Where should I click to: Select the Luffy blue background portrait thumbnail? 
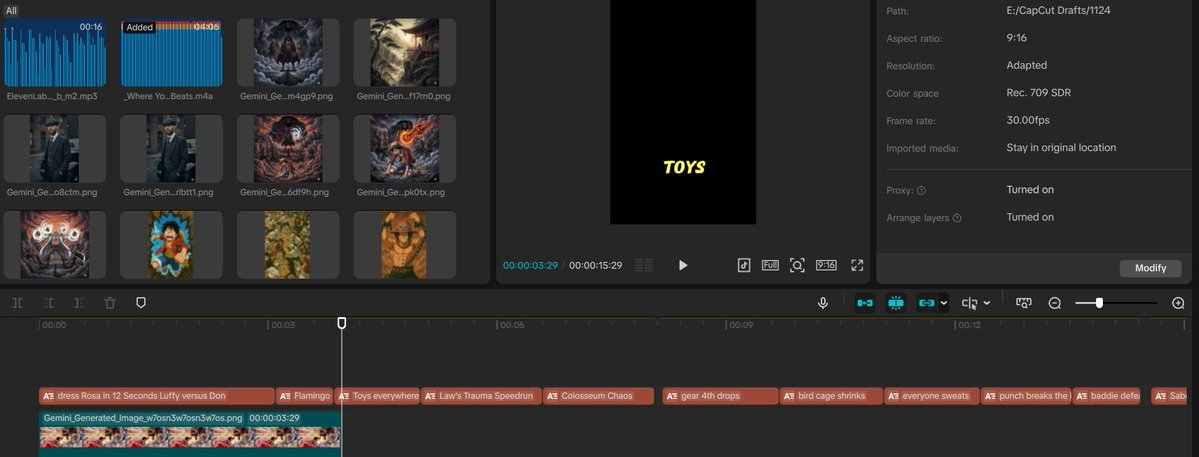pyautogui.click(x=171, y=245)
